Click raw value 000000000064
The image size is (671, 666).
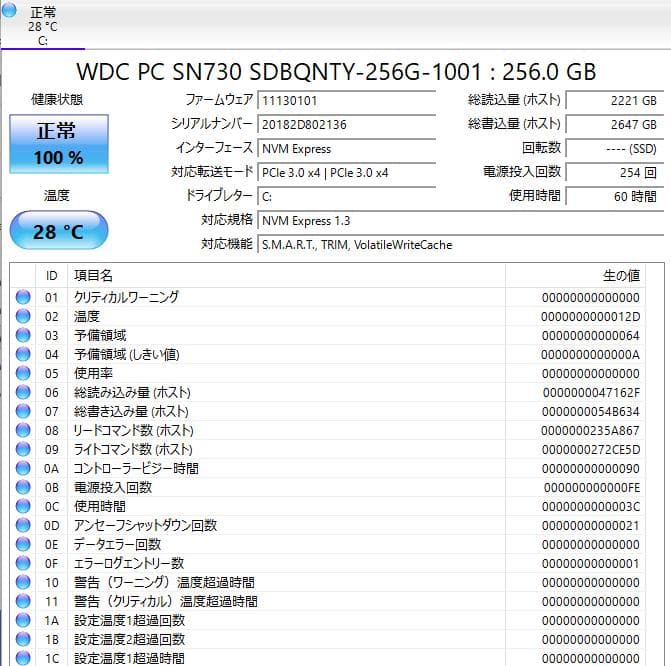[x=591, y=336]
